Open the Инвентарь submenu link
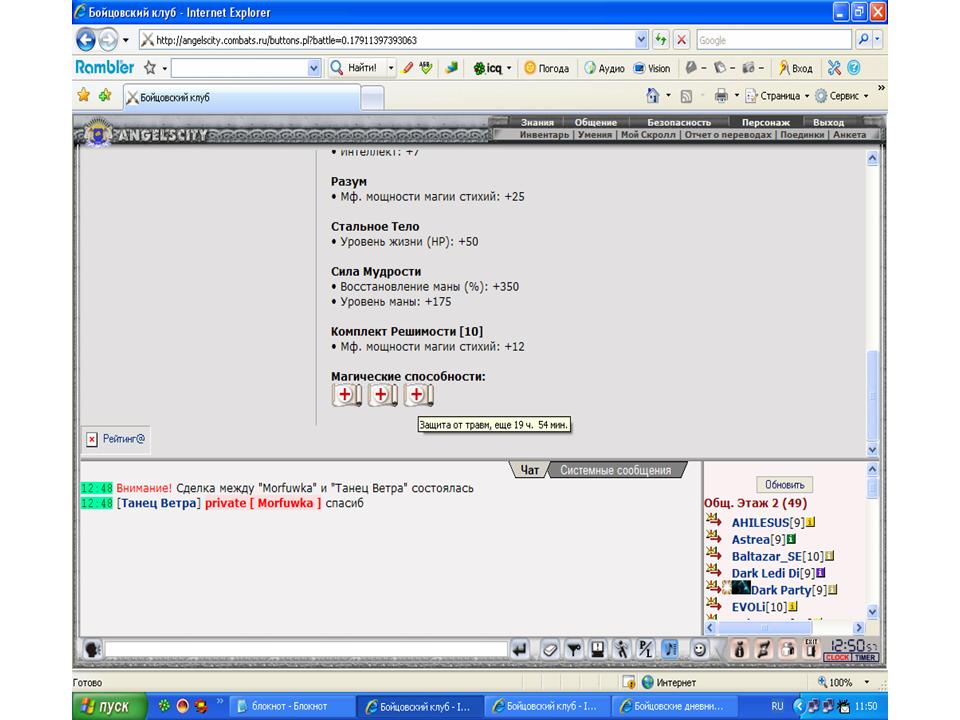The width and height of the screenshot is (960, 720). [x=544, y=135]
